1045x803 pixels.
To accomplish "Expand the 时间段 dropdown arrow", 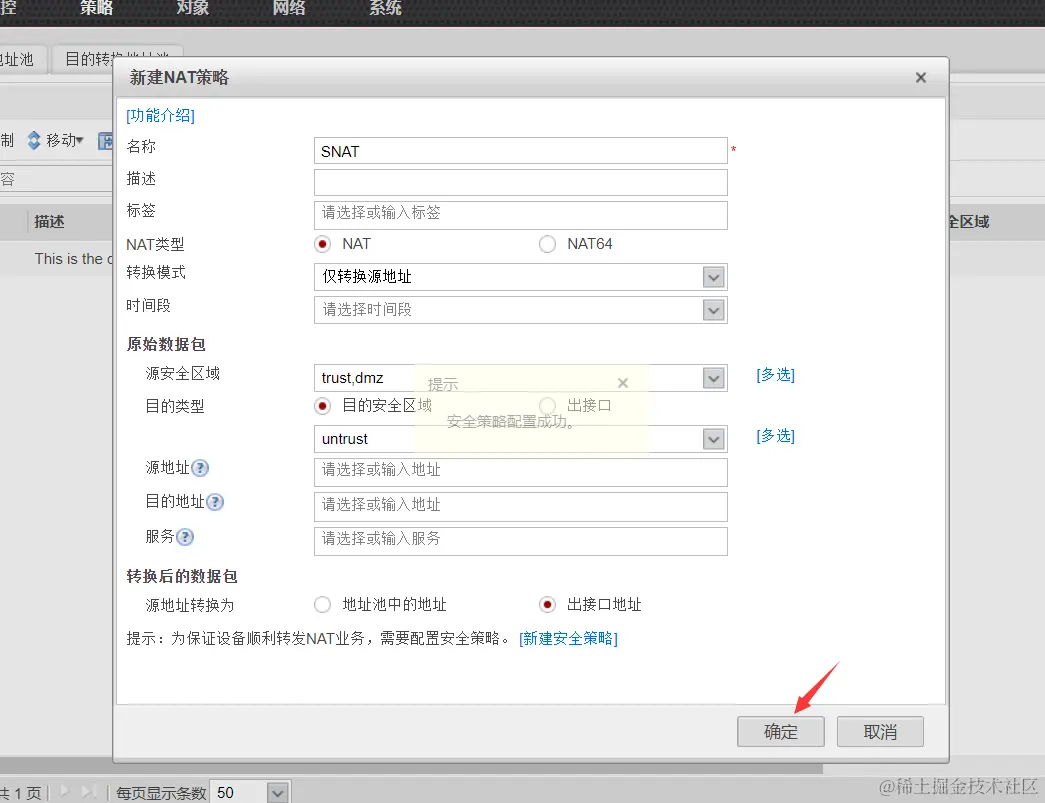I will 713,310.
